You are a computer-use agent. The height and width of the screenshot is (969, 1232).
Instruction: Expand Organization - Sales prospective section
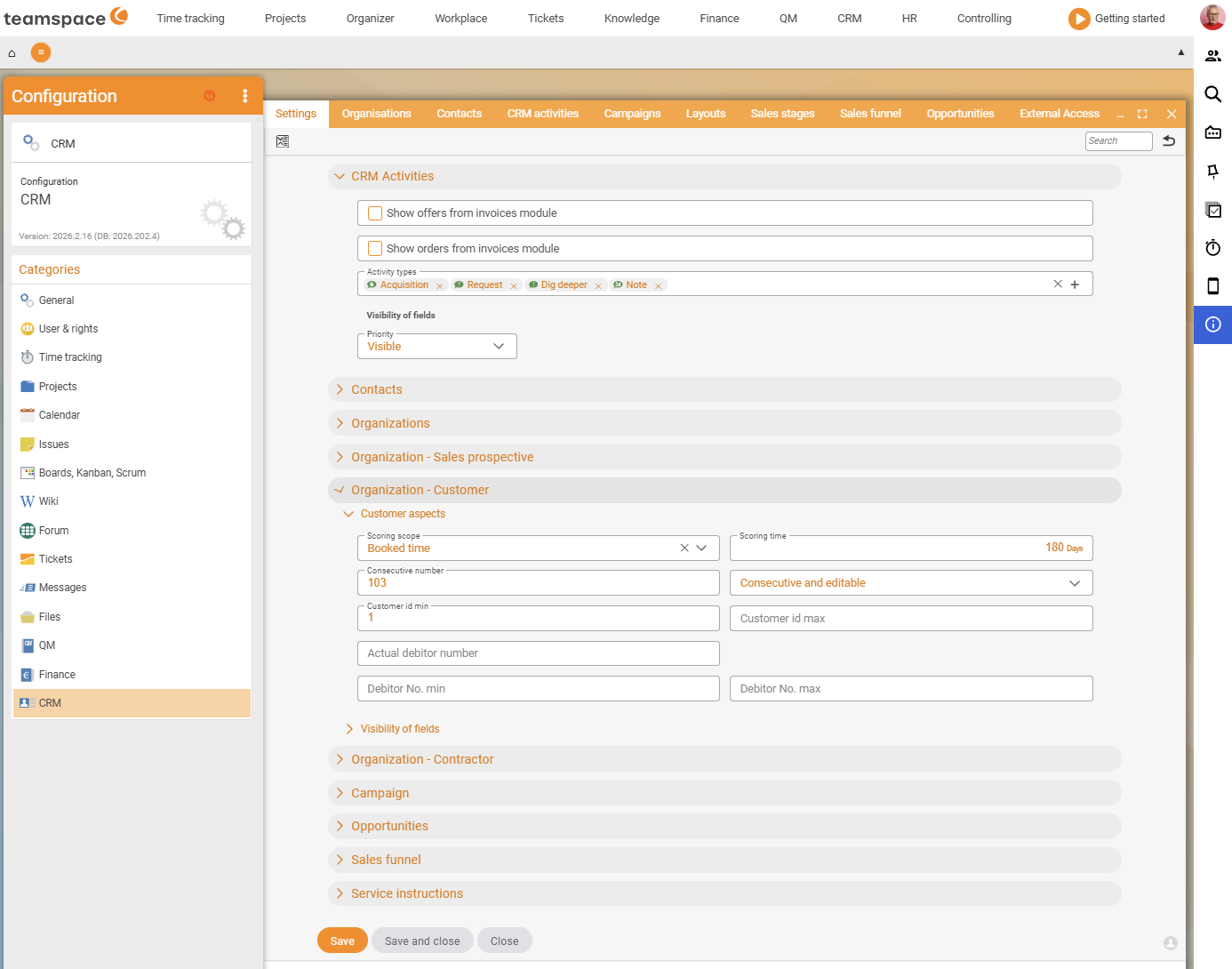tap(724, 457)
